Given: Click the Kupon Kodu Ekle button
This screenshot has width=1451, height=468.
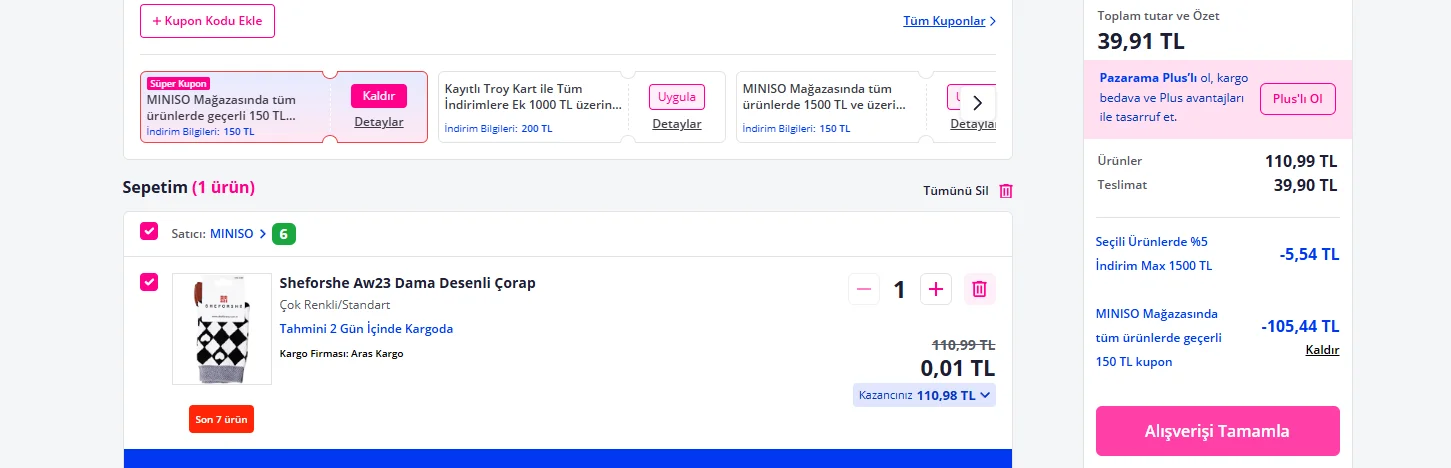Looking at the screenshot, I should pyautogui.click(x=207, y=21).
